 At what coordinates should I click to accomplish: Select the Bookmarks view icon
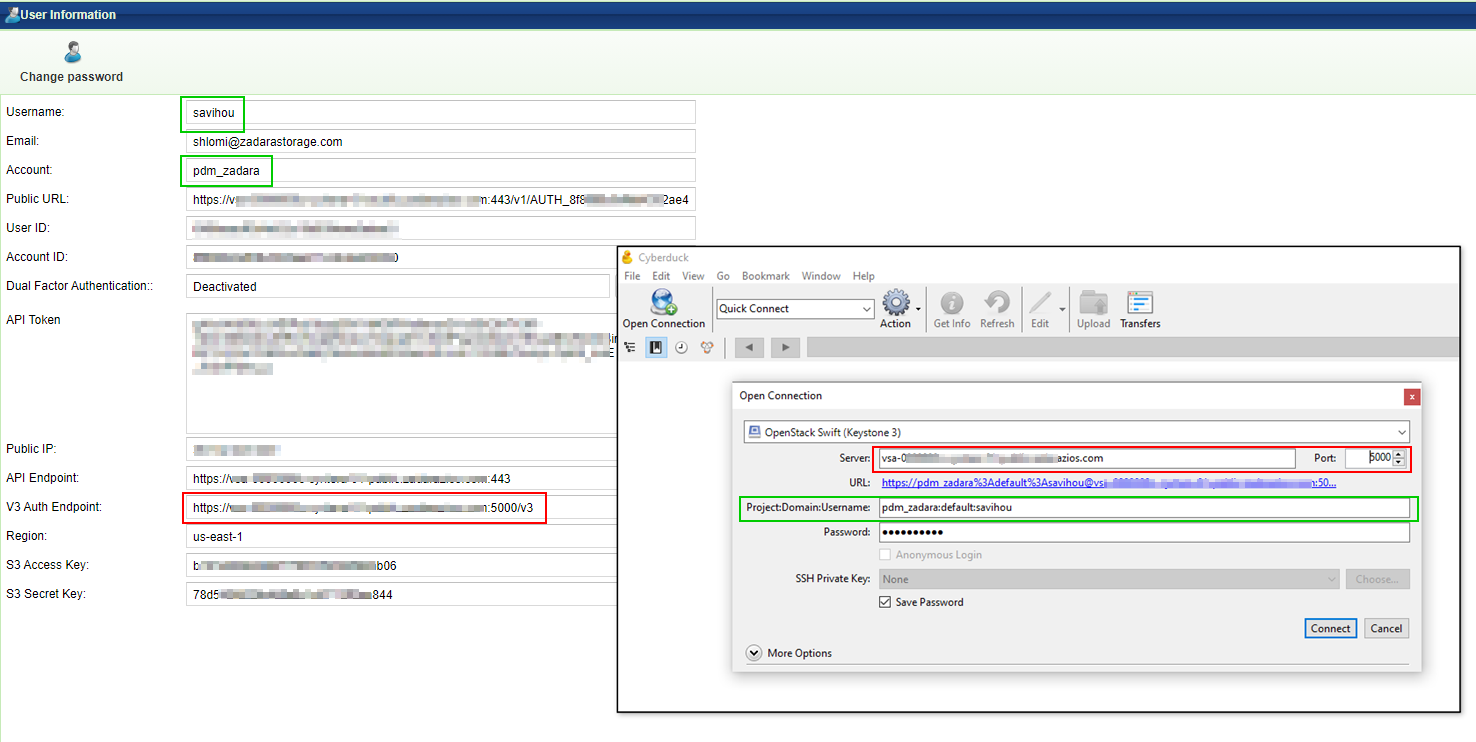pos(656,347)
